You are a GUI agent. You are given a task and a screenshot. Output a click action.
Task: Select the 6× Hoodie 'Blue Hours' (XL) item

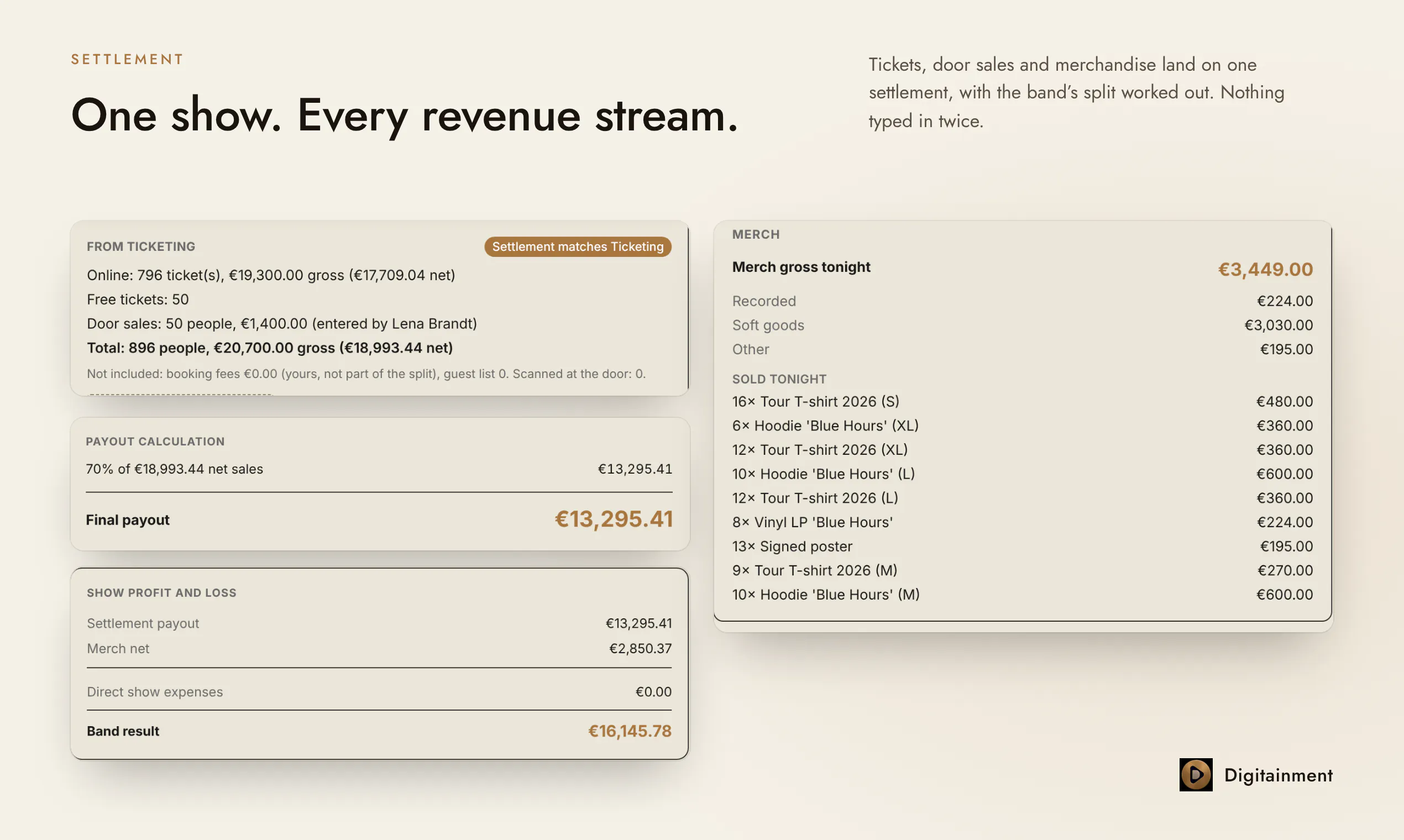pyautogui.click(x=1023, y=426)
